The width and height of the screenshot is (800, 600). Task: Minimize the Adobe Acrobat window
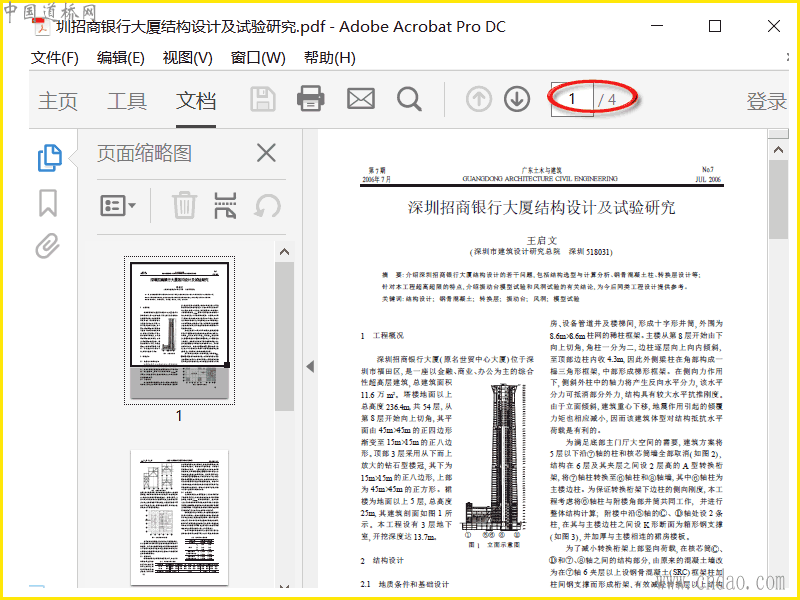click(657, 26)
